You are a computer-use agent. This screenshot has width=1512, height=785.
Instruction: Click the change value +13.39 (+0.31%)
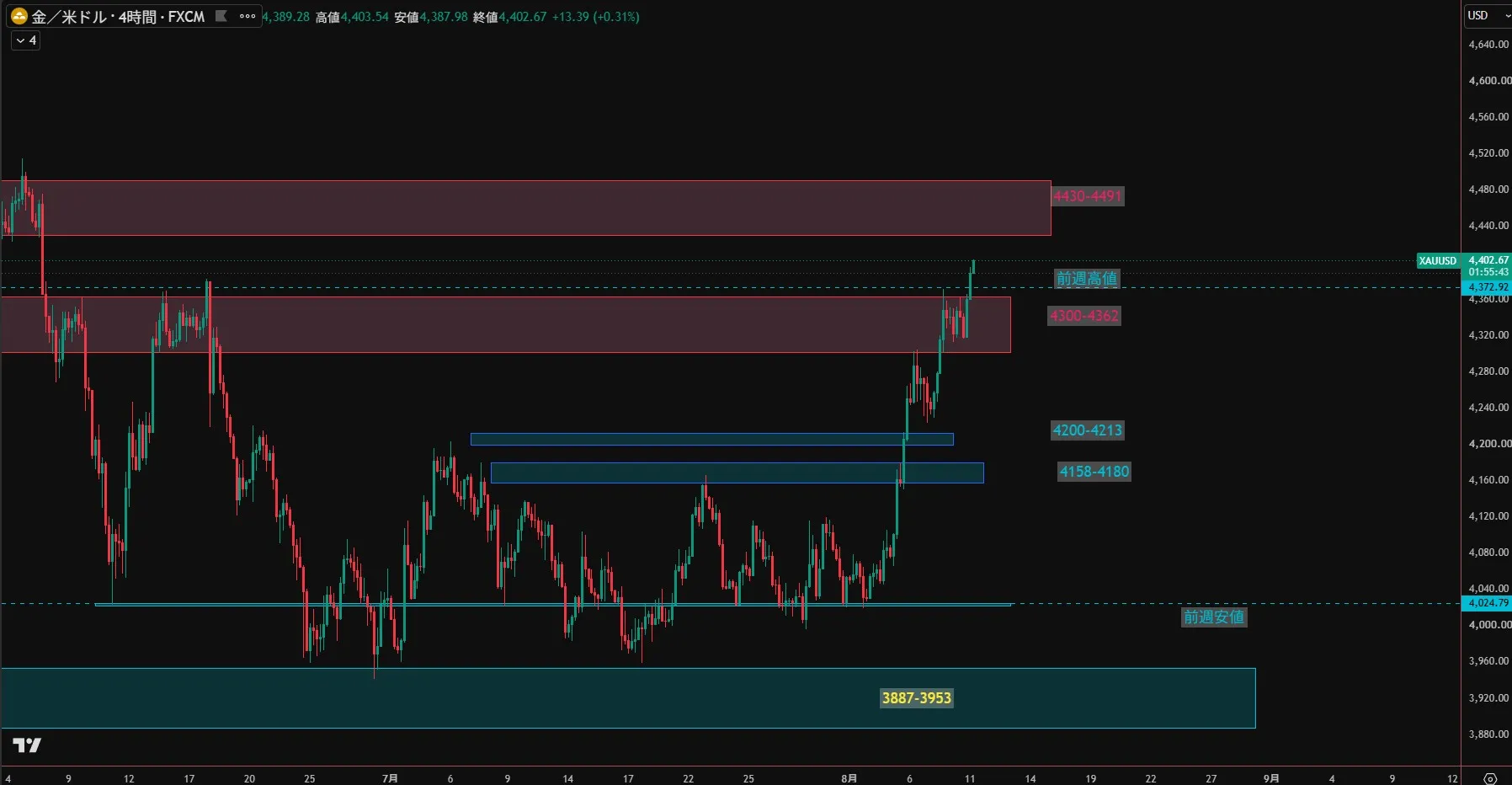(x=596, y=17)
